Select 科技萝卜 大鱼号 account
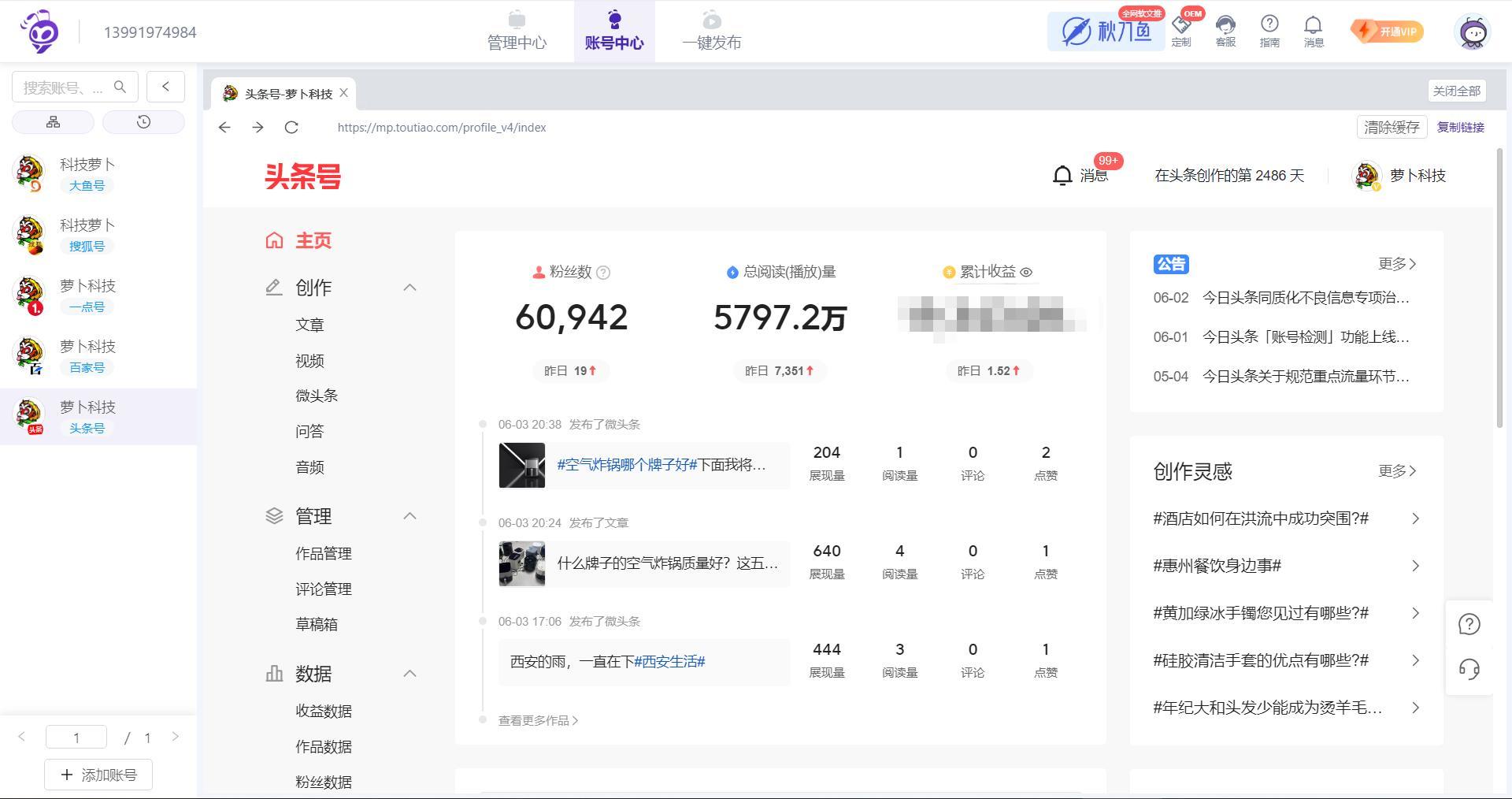The height and width of the screenshot is (799, 1512). pos(98,174)
